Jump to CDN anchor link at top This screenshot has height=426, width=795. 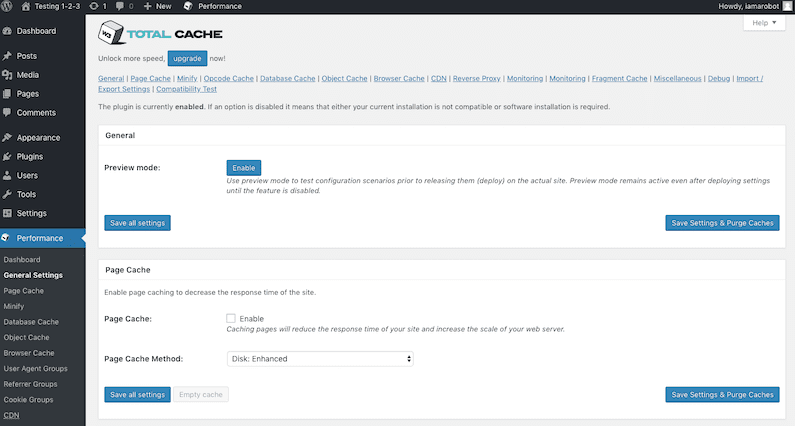[439, 79]
